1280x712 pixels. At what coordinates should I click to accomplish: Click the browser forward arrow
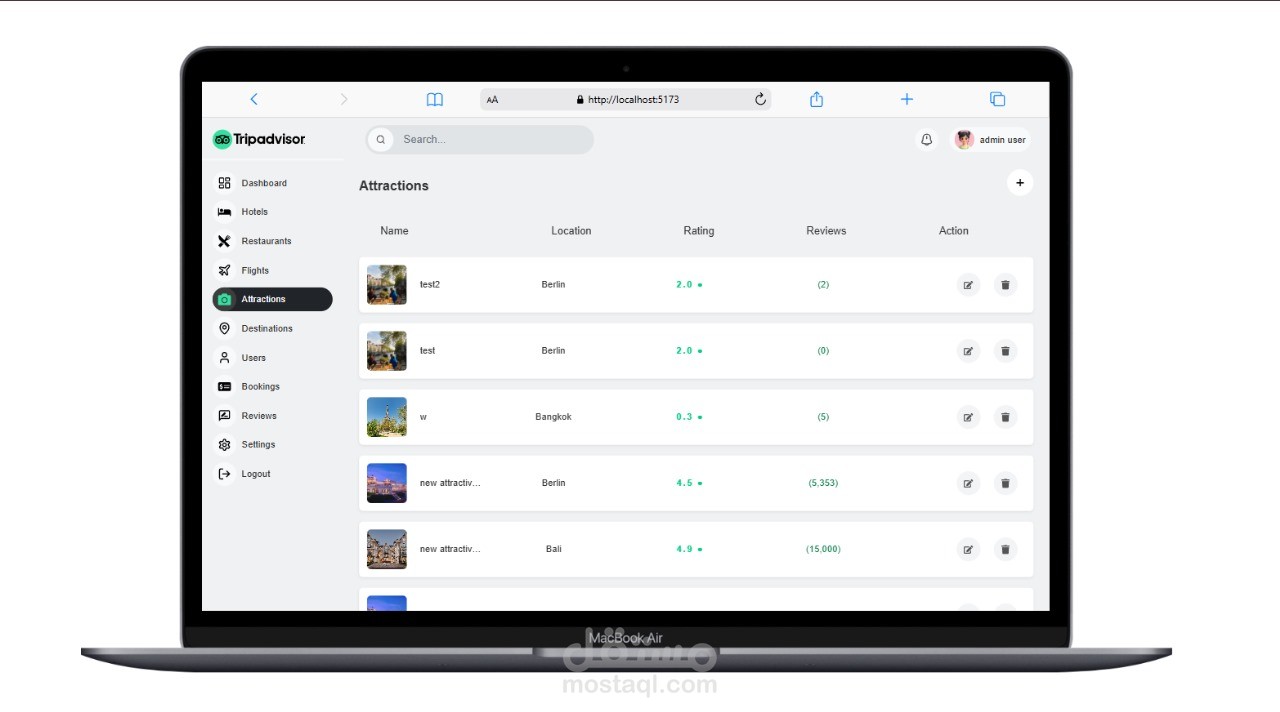click(344, 99)
